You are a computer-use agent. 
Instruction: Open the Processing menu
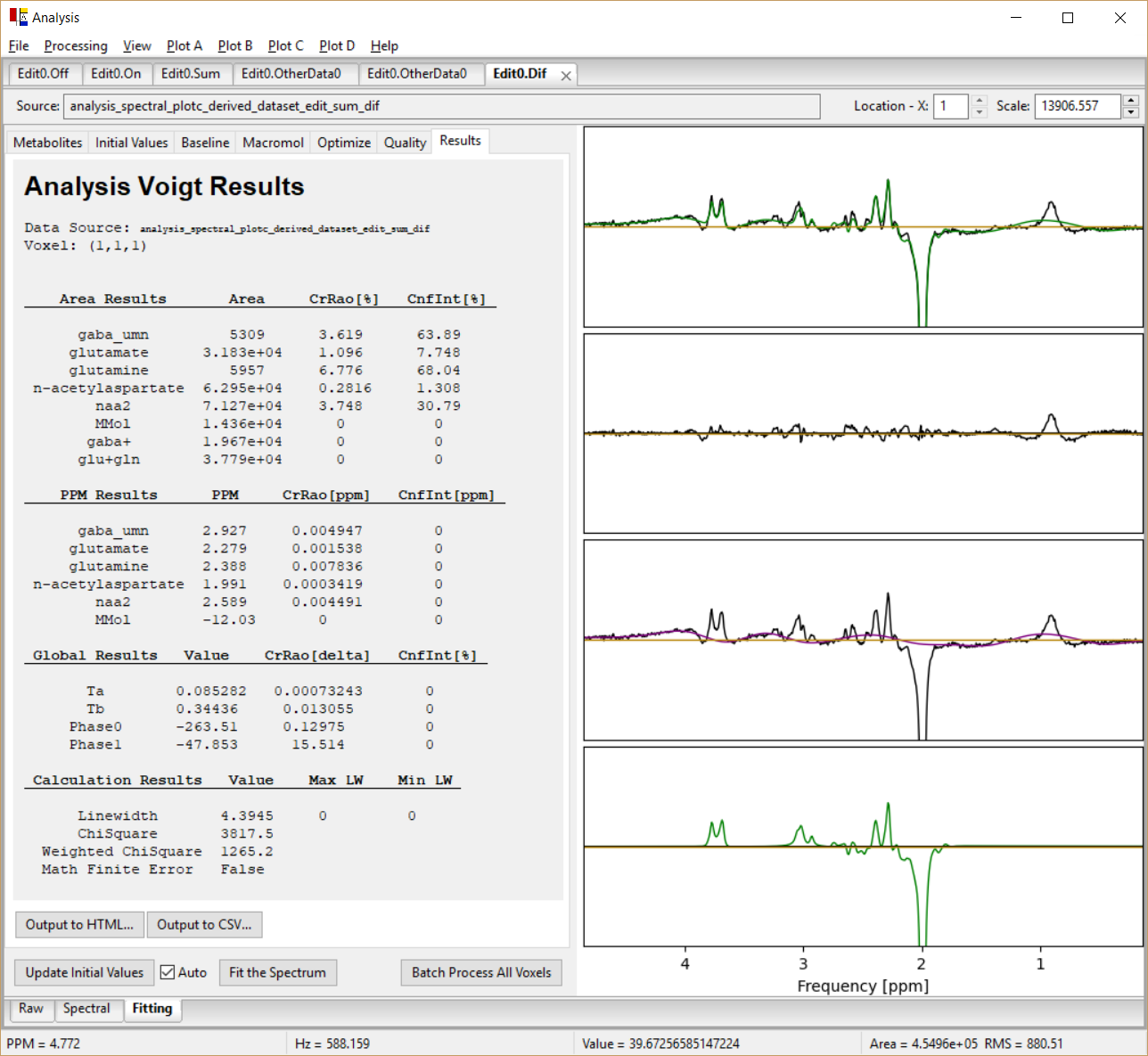76,45
